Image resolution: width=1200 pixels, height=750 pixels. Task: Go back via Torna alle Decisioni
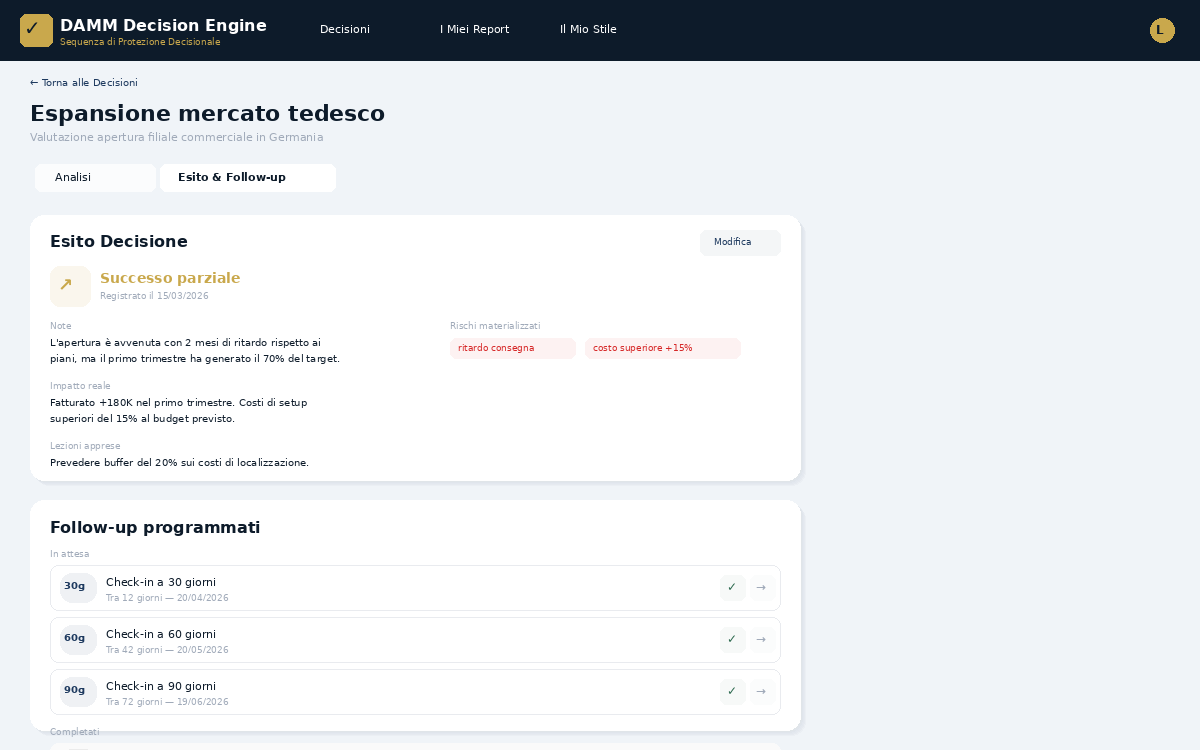(84, 83)
